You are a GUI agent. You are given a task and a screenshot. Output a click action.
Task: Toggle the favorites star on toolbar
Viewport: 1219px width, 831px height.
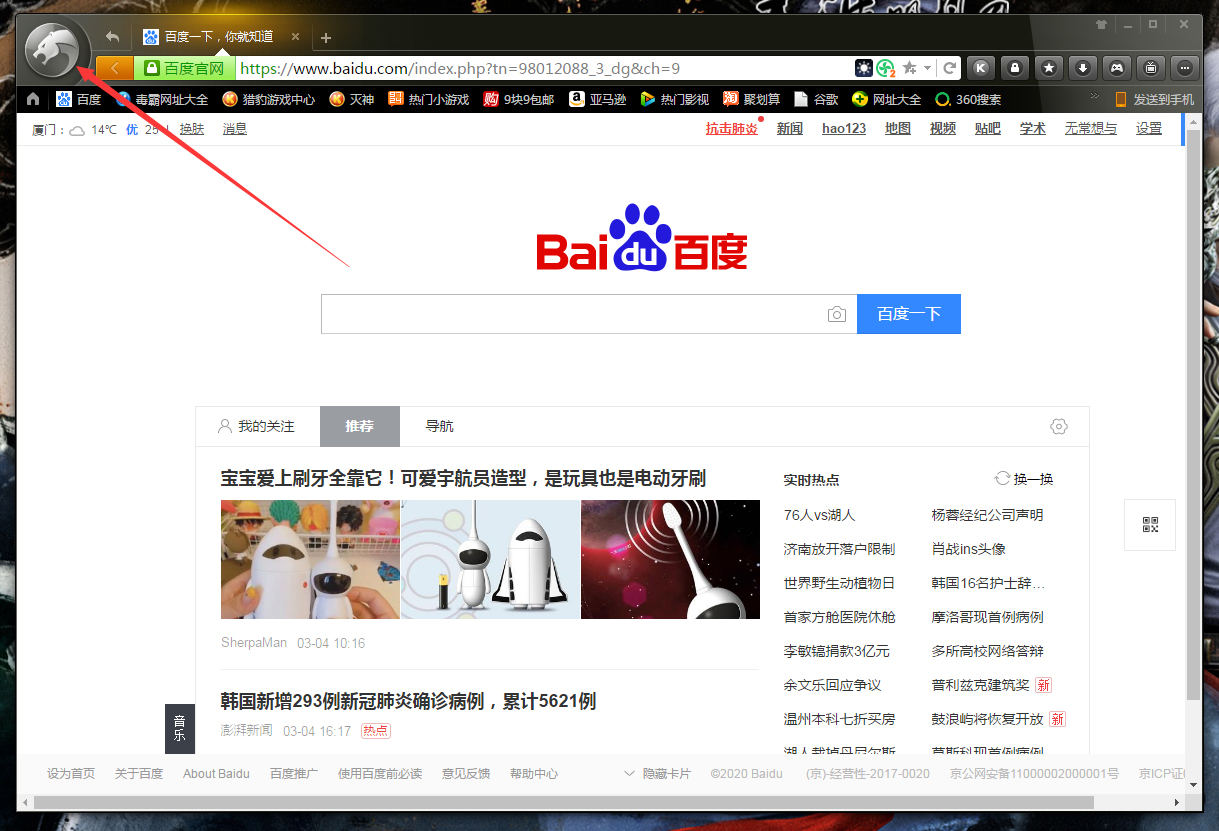click(x=1048, y=67)
